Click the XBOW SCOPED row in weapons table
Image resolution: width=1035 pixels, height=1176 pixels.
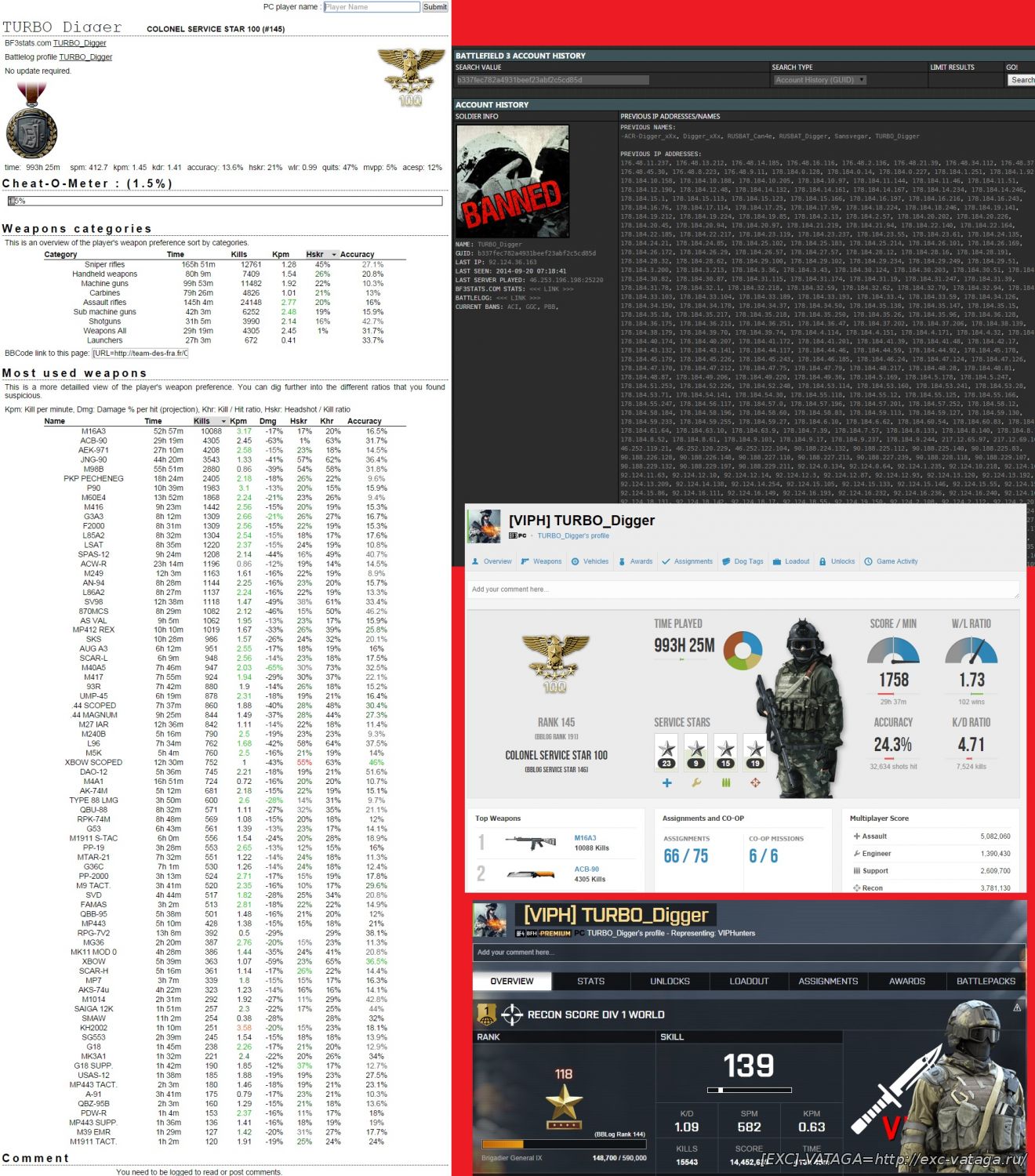[x=225, y=762]
